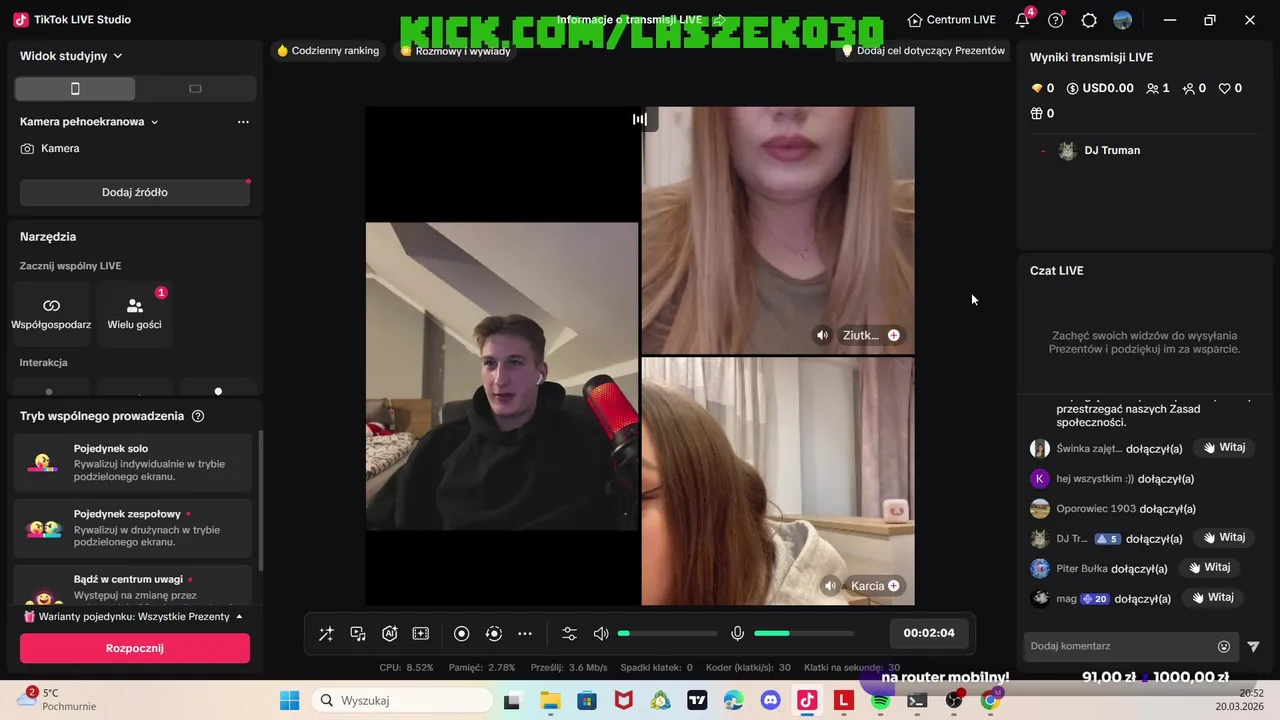Open Codzienny ranking tab

tap(328, 51)
